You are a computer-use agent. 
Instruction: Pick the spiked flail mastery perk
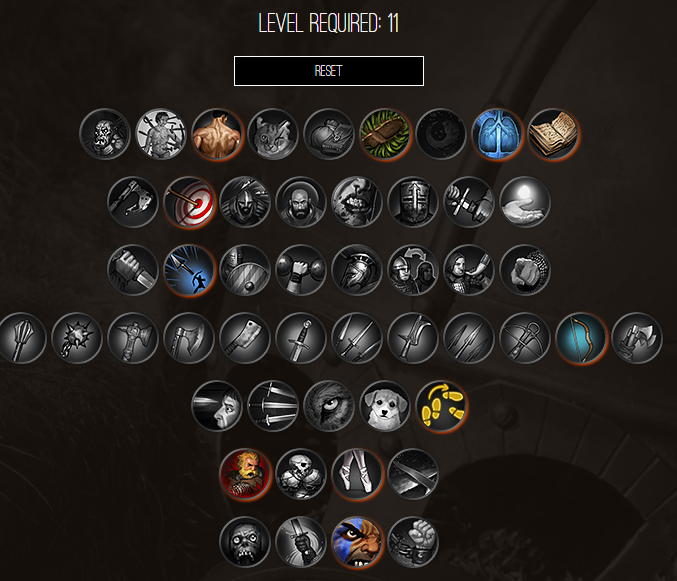(x=76, y=338)
